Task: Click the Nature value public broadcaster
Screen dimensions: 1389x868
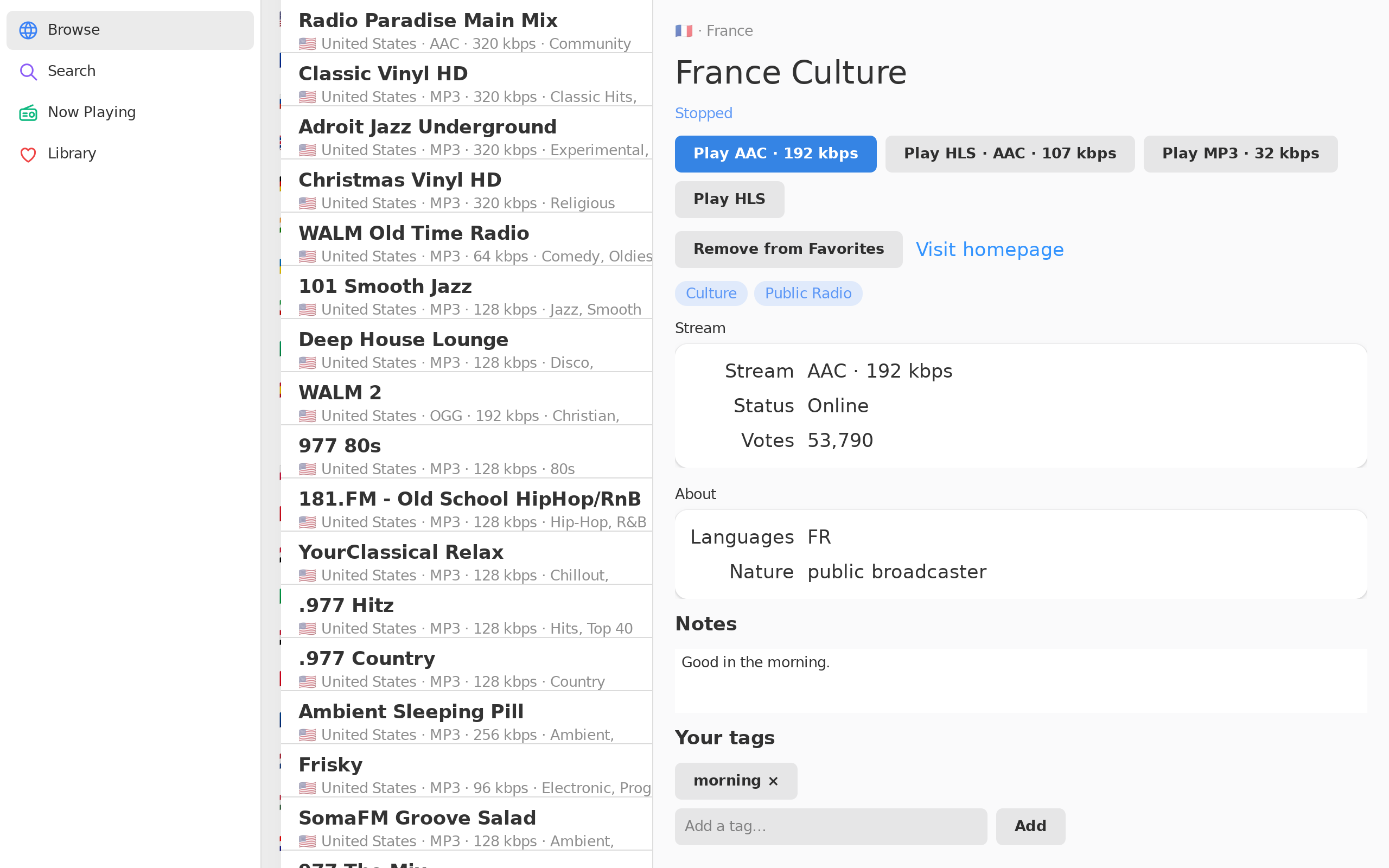Action: tap(896, 572)
